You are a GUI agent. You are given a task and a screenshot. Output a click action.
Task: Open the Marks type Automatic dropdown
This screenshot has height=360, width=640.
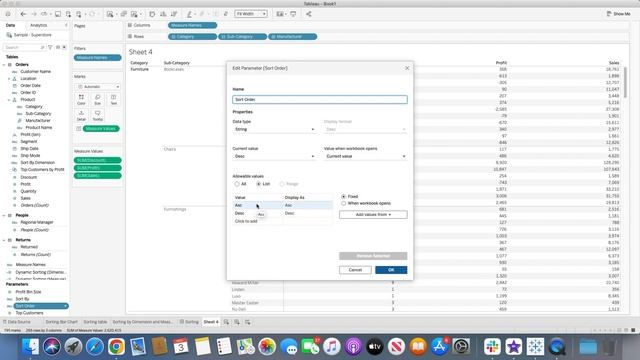click(x=98, y=87)
